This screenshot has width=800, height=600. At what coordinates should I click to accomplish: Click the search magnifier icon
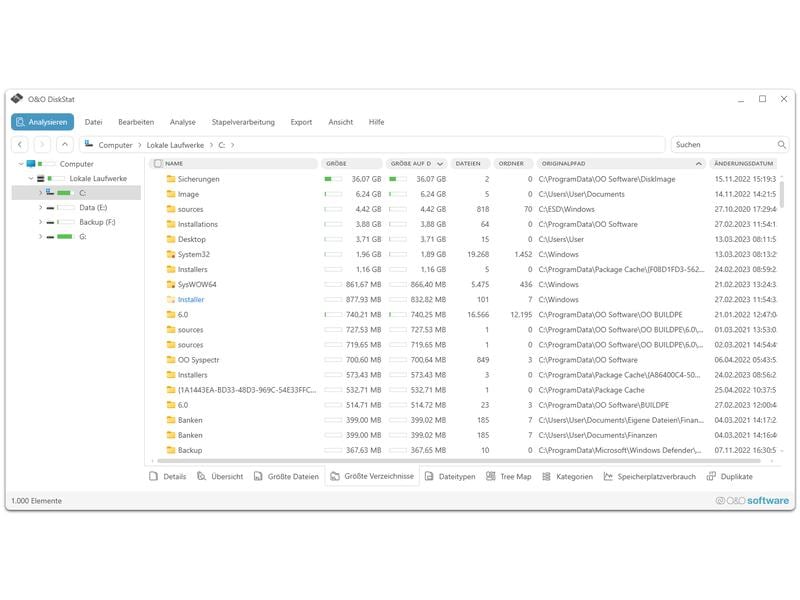(782, 145)
